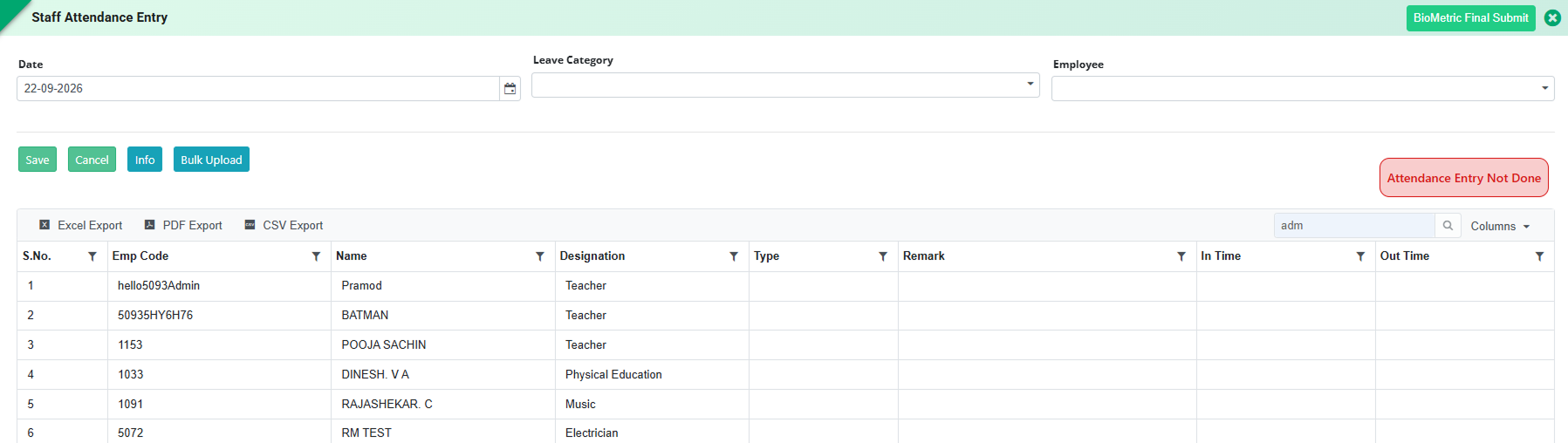Filter the Type column
This screenshot has height=443, width=1568.
click(883, 256)
